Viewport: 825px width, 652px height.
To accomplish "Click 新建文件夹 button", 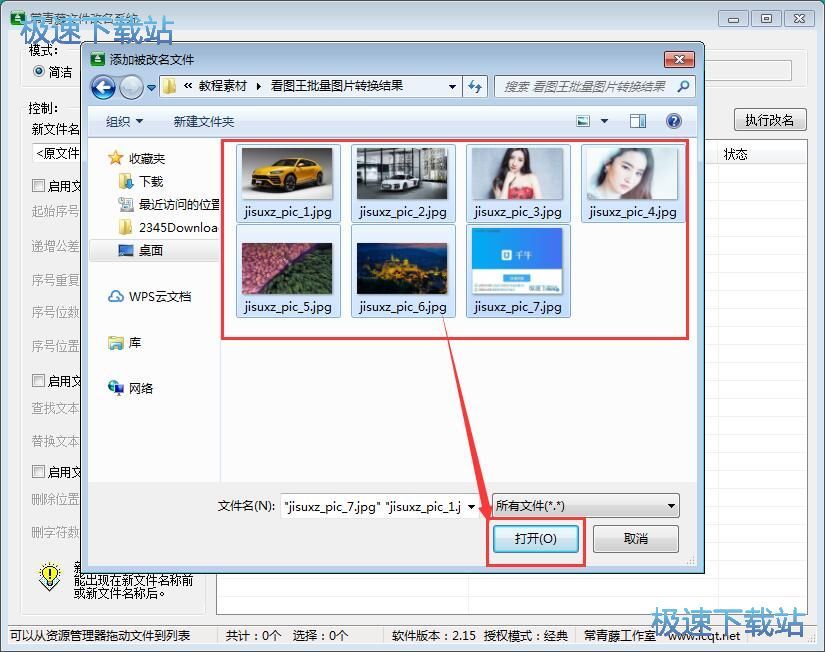I will (204, 122).
